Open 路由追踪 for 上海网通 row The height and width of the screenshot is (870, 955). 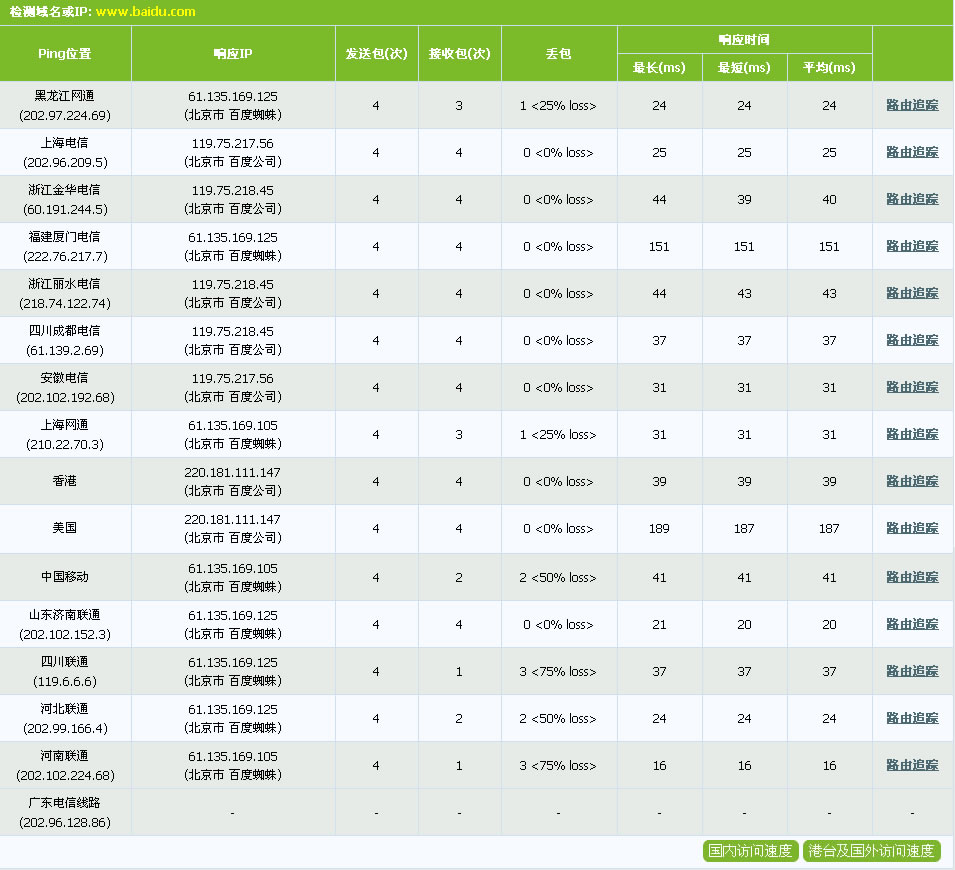pos(912,434)
